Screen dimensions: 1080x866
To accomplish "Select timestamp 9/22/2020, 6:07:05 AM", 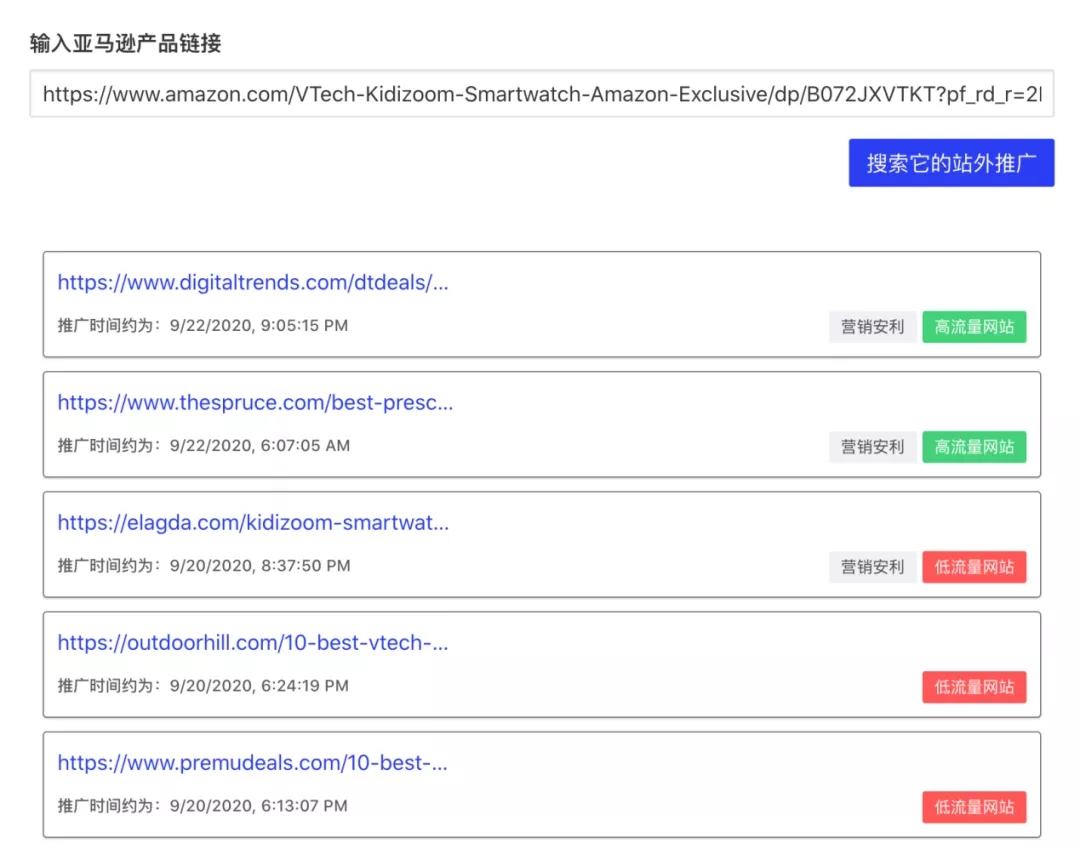I will [x=260, y=446].
